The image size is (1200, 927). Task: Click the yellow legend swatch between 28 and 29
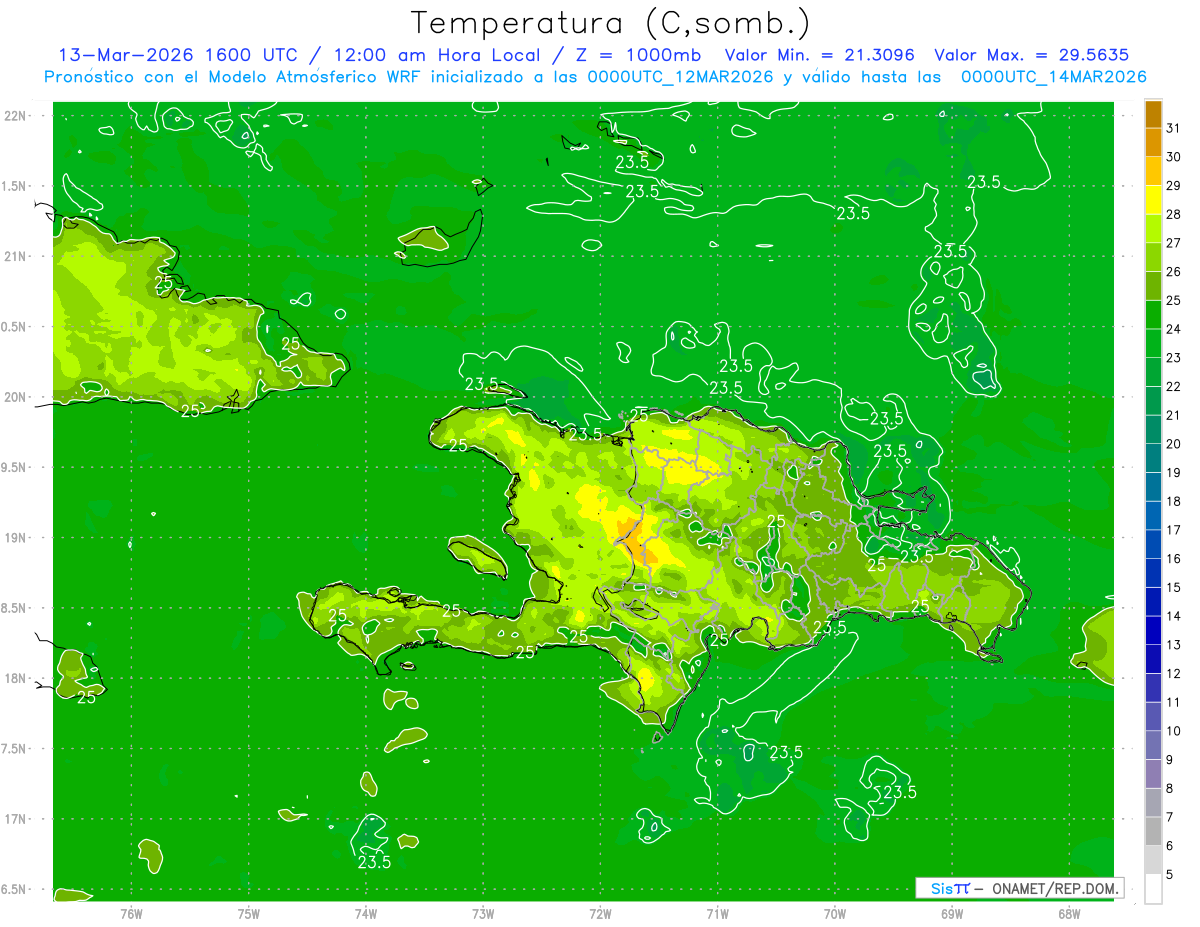coord(1153,200)
